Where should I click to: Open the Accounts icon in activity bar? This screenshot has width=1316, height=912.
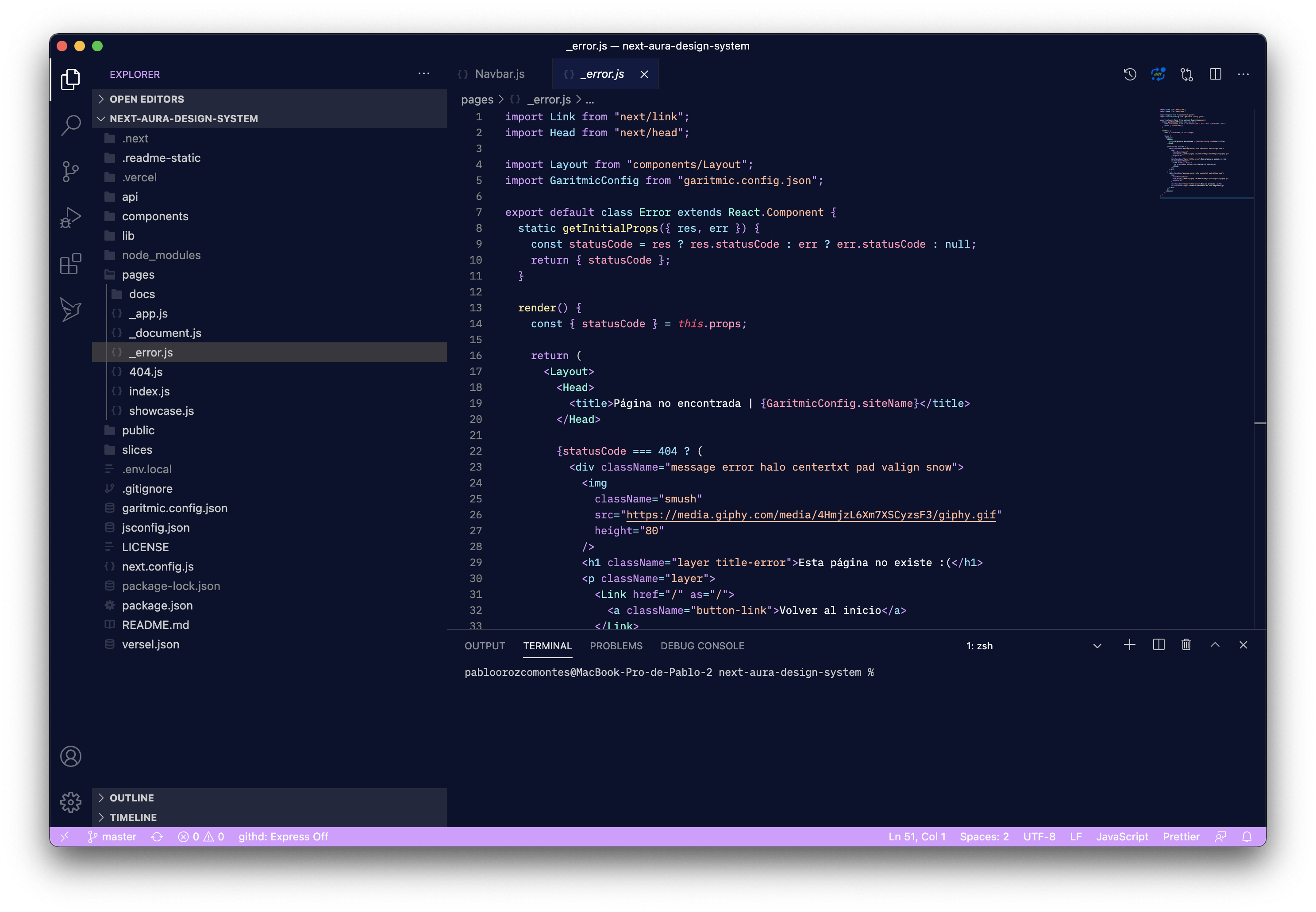pos(70,756)
